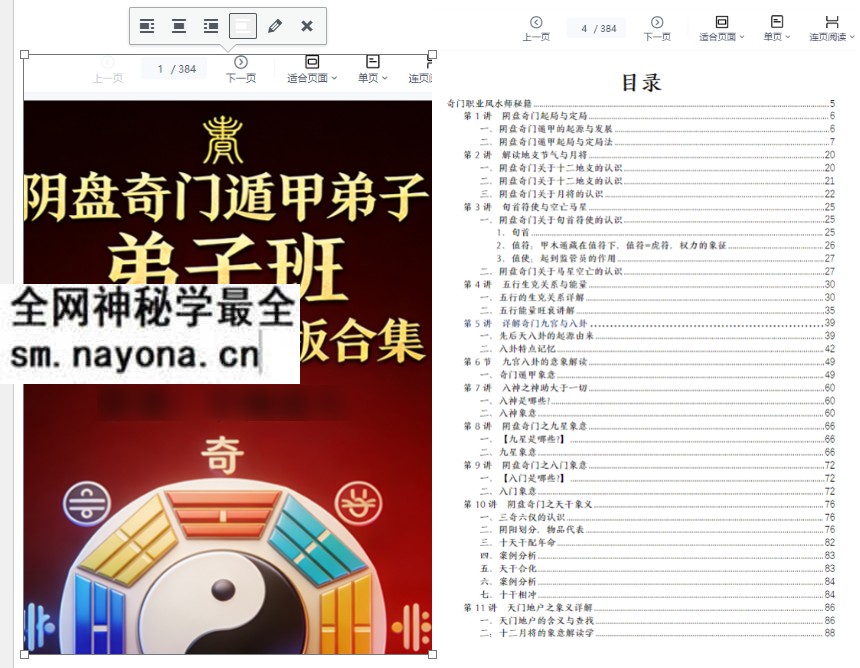
Task: Click contents entry 第1讲 阴盘奇门起局与定局
Action: click(x=649, y=116)
